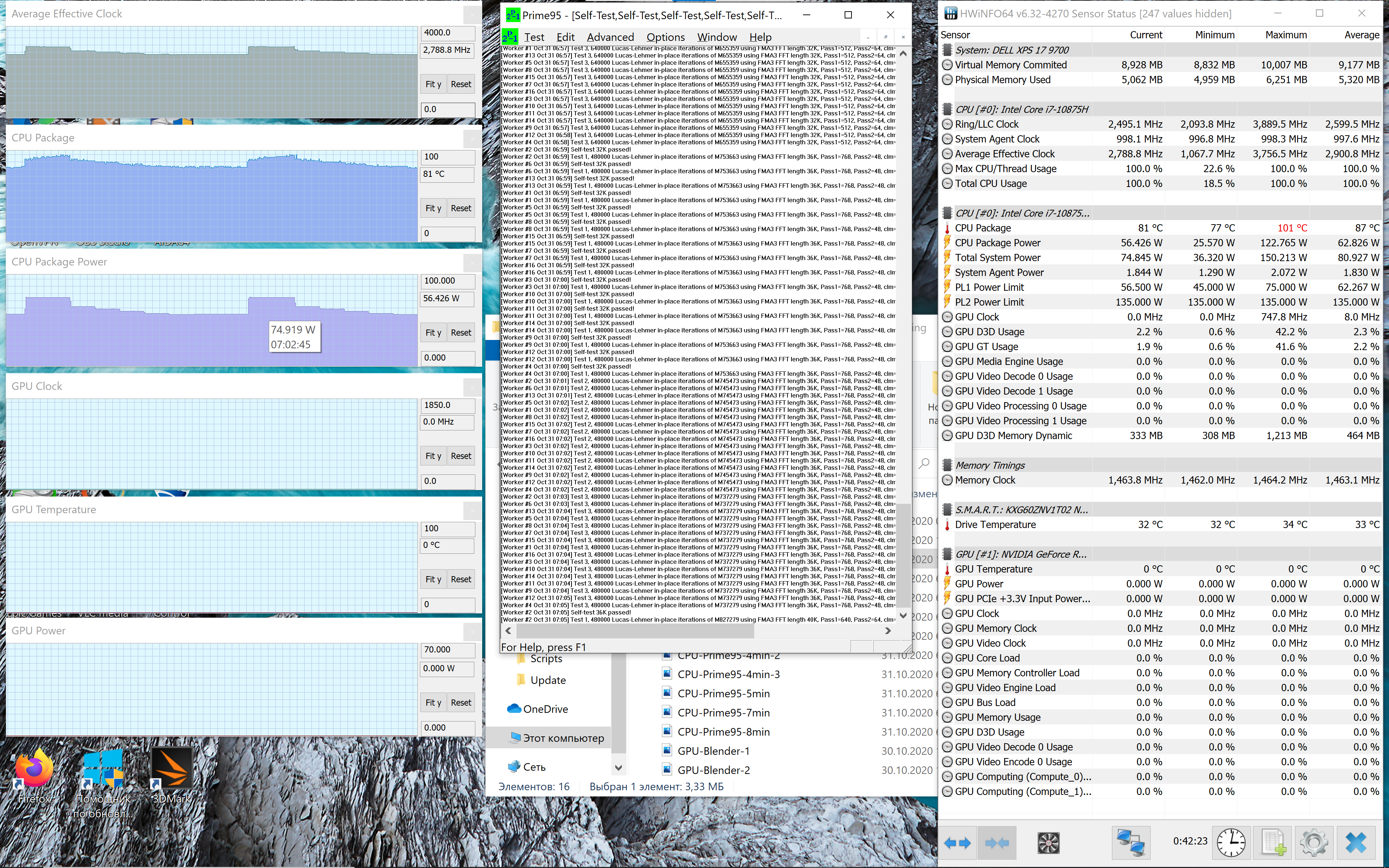The height and width of the screenshot is (868, 1389).
Task: Select CPU-Prime95-8min file in Explorer
Action: (723, 731)
